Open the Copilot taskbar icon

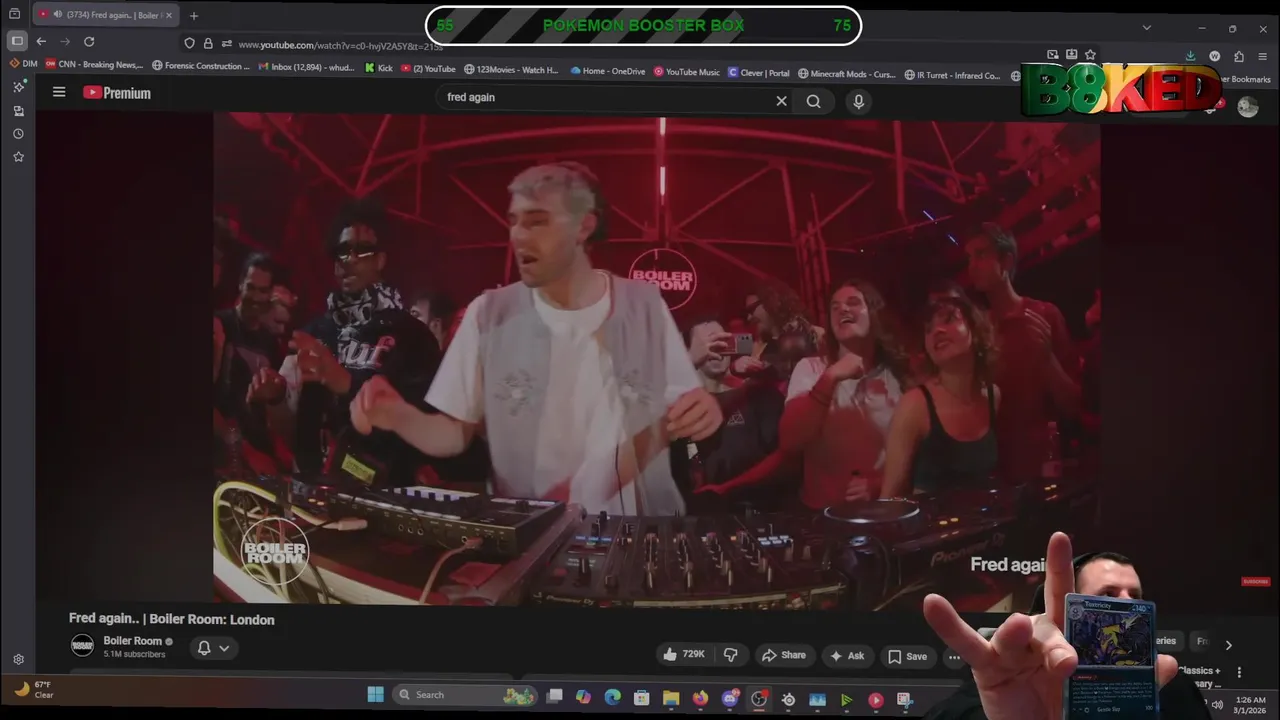point(583,697)
